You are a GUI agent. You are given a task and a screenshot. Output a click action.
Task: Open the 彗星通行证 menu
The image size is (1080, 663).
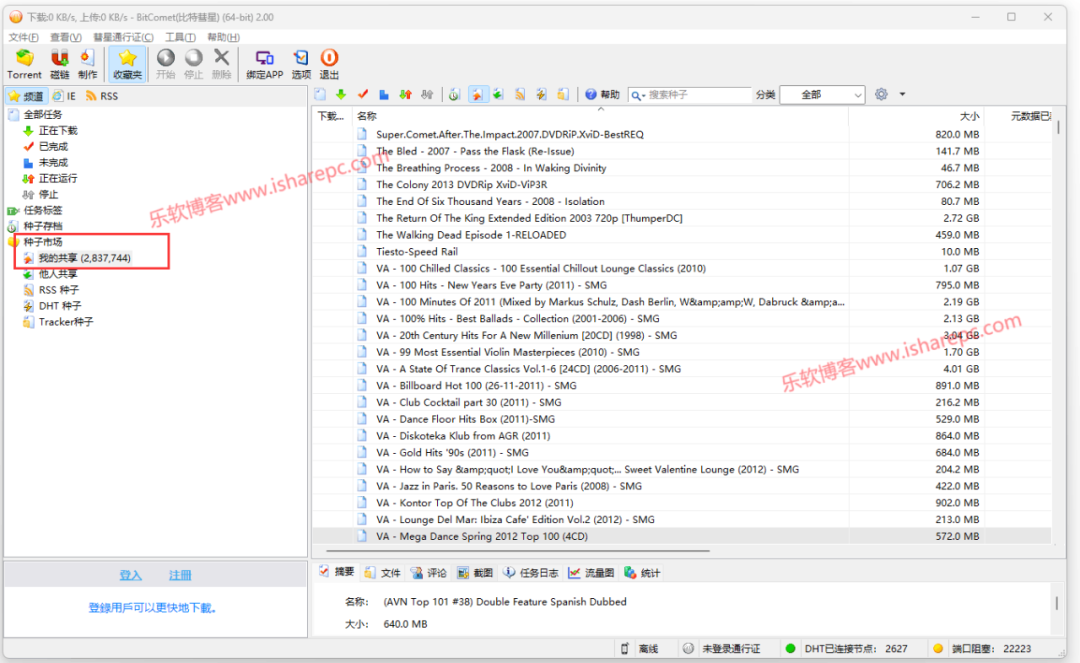tap(123, 37)
